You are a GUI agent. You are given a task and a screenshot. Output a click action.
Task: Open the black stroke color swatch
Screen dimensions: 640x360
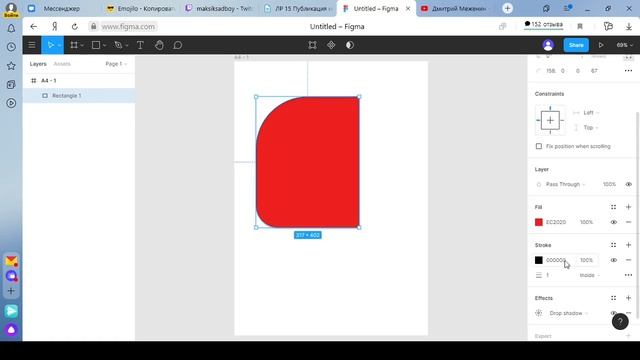[x=539, y=260]
